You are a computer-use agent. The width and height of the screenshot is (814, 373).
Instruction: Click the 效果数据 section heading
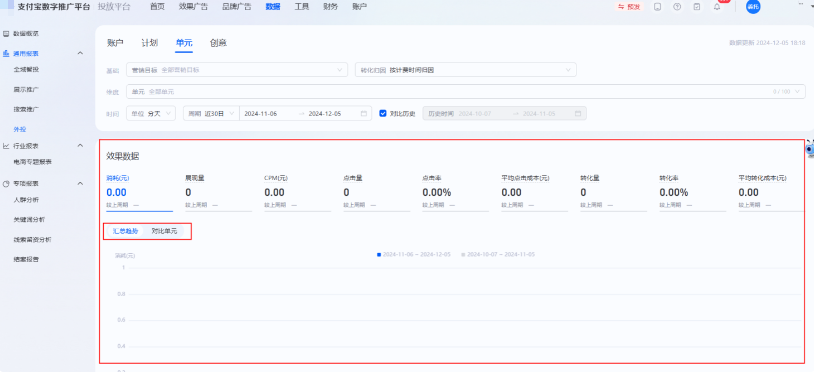point(123,156)
